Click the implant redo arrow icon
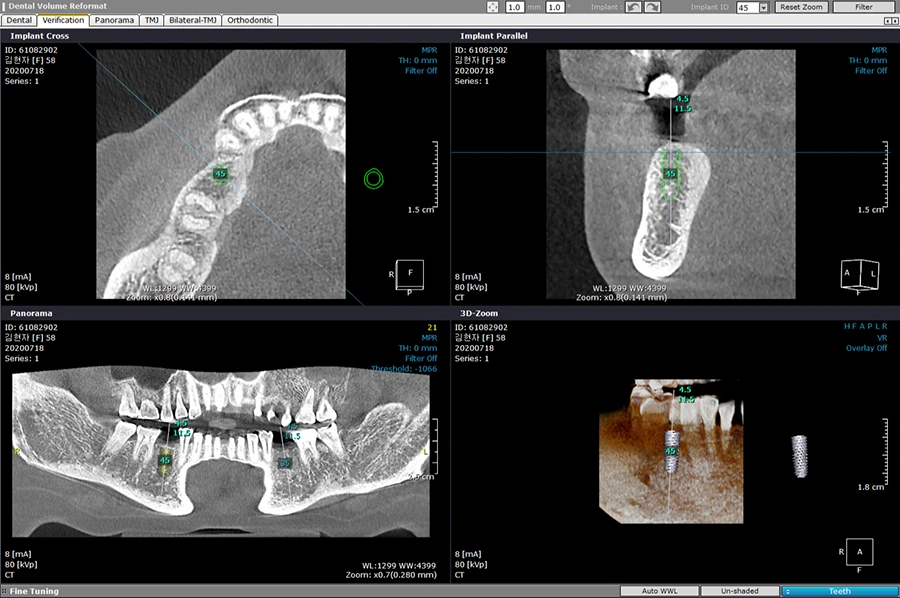The height and width of the screenshot is (598, 900). point(653,7)
